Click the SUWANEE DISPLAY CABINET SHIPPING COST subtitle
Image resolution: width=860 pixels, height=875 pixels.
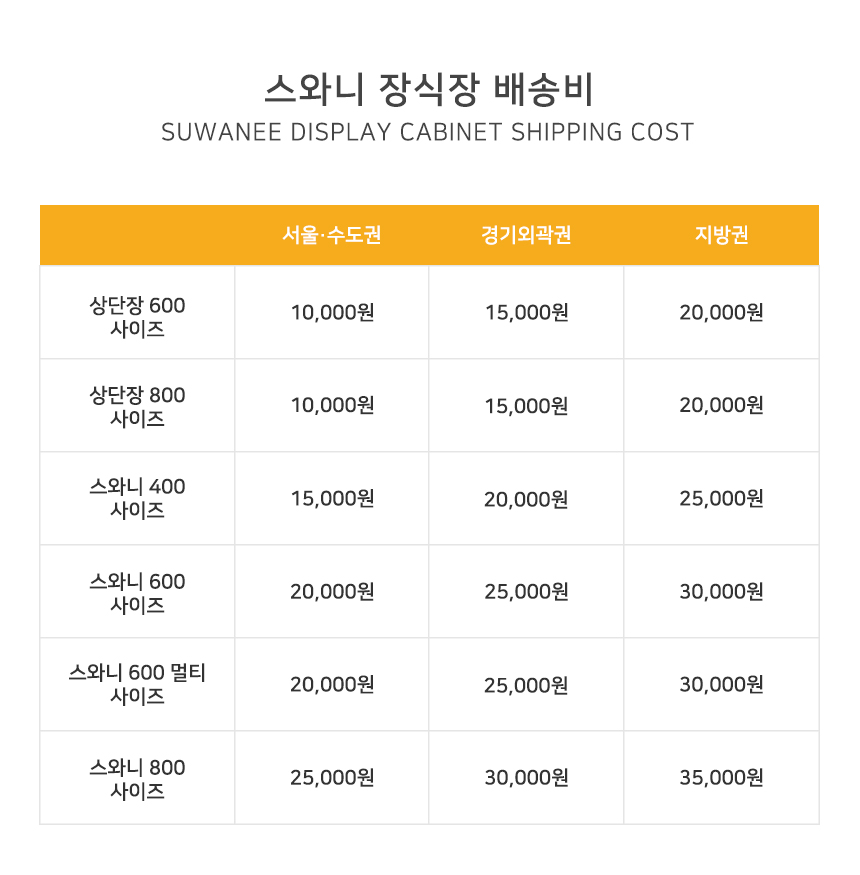pos(427,133)
